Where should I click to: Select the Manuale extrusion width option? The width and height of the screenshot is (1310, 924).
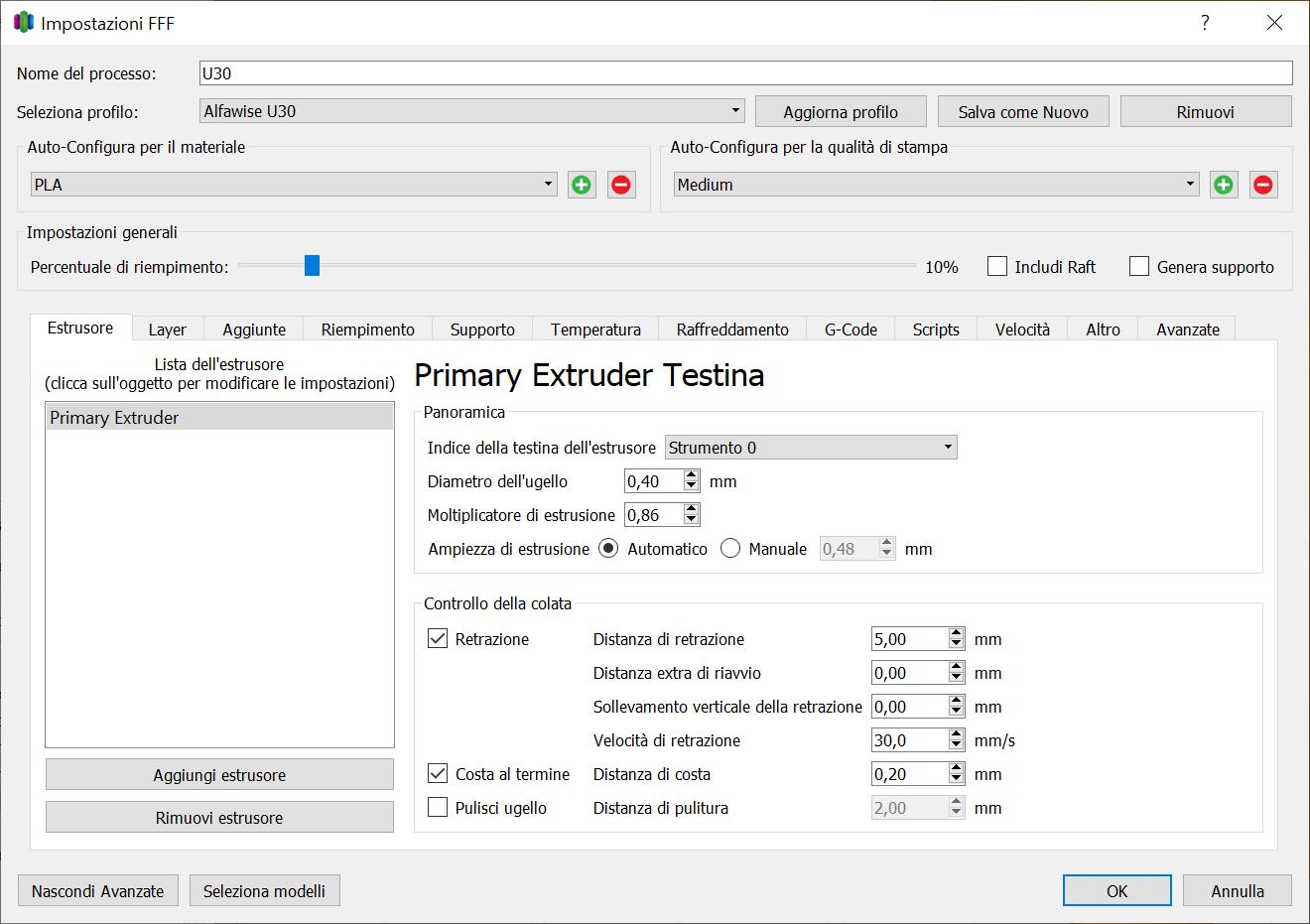(730, 548)
